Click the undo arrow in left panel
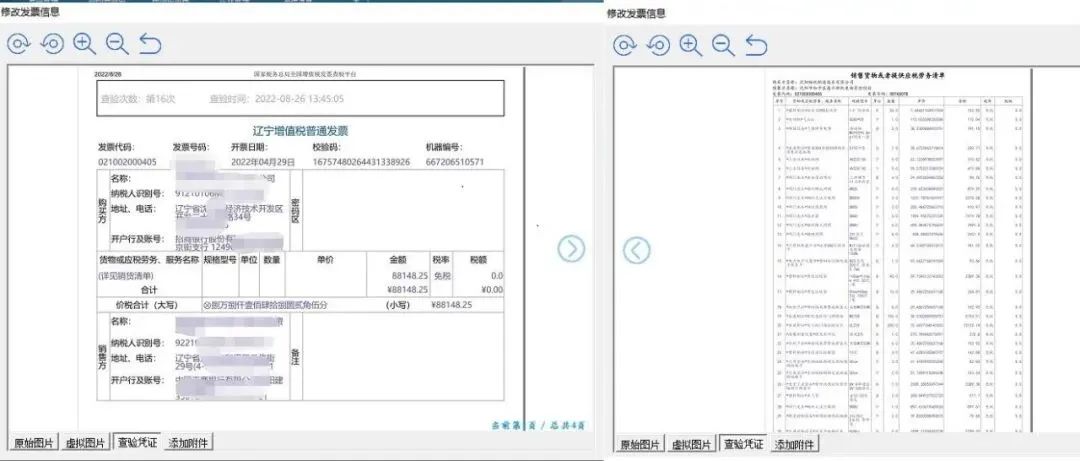Image resolution: width=1080 pixels, height=461 pixels. click(x=150, y=44)
